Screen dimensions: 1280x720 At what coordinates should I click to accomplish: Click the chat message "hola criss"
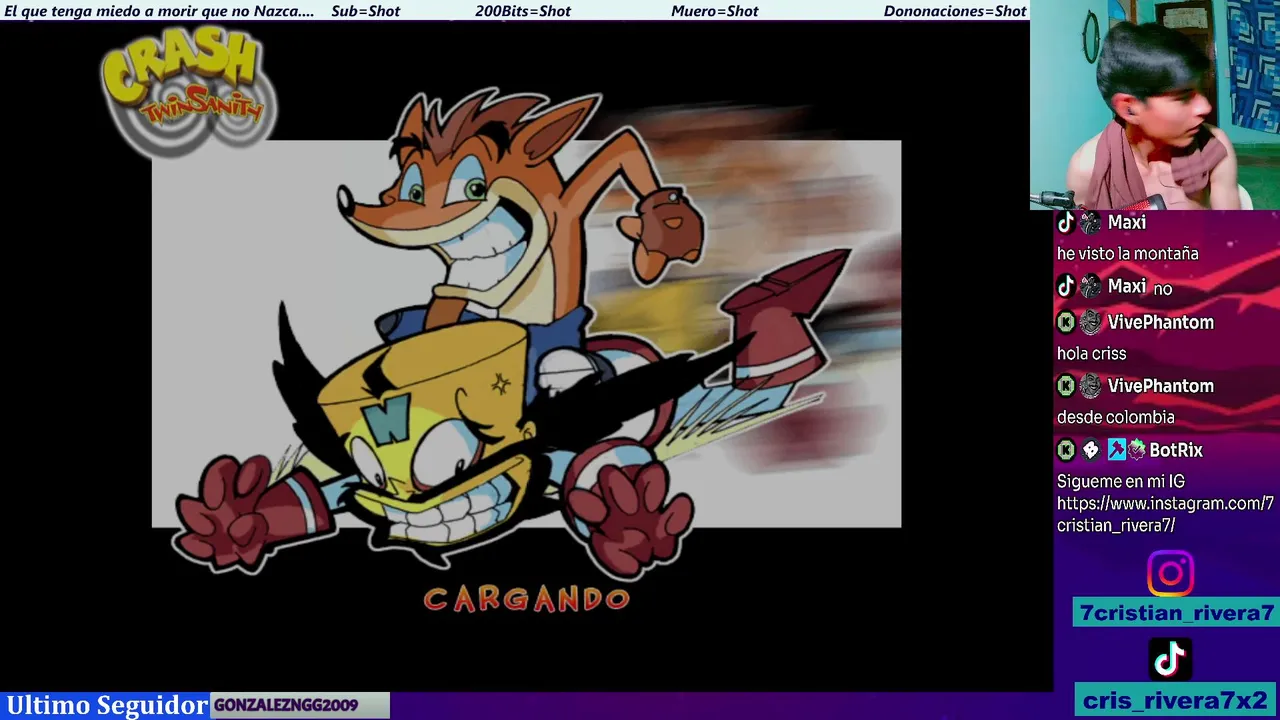click(1091, 354)
